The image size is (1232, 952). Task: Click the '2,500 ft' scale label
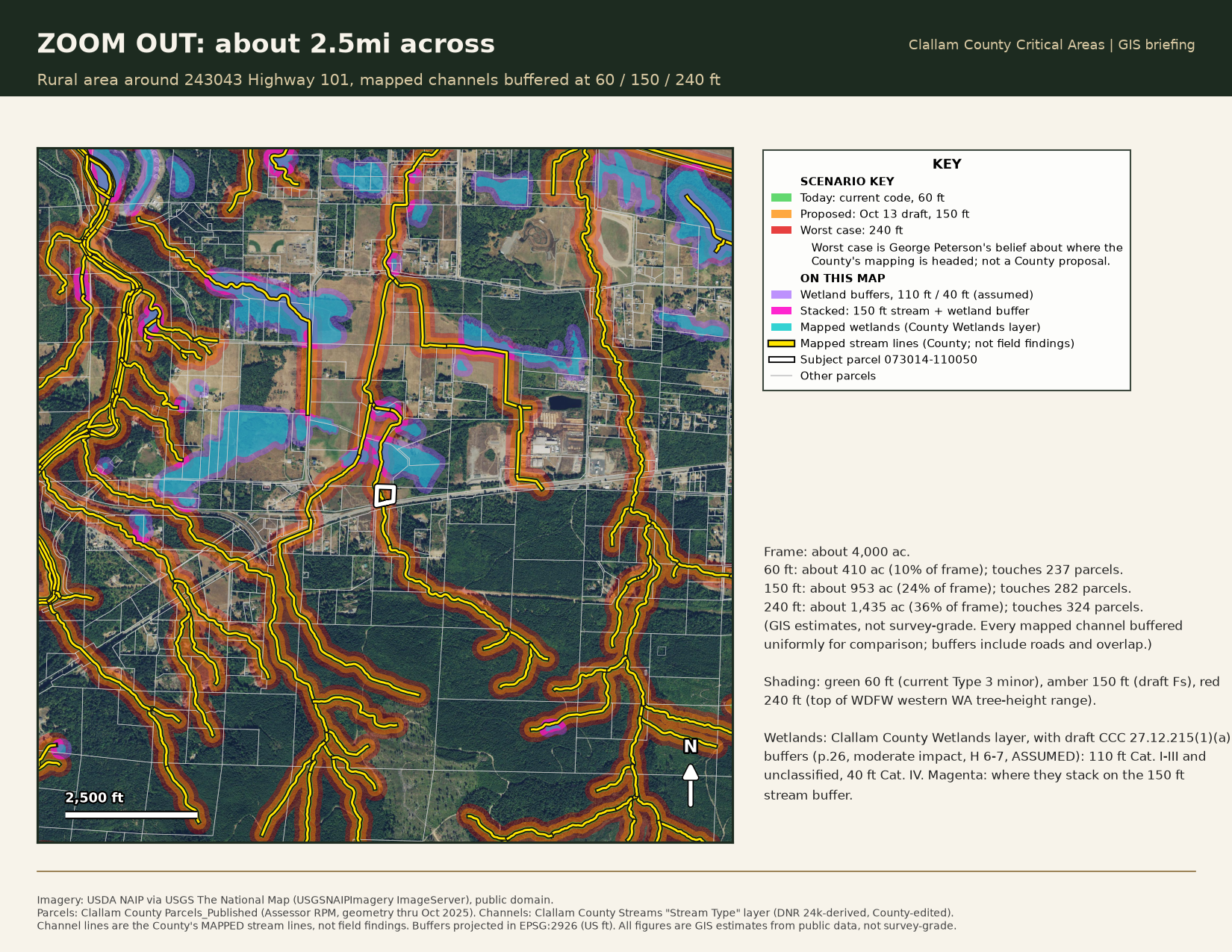(x=94, y=797)
